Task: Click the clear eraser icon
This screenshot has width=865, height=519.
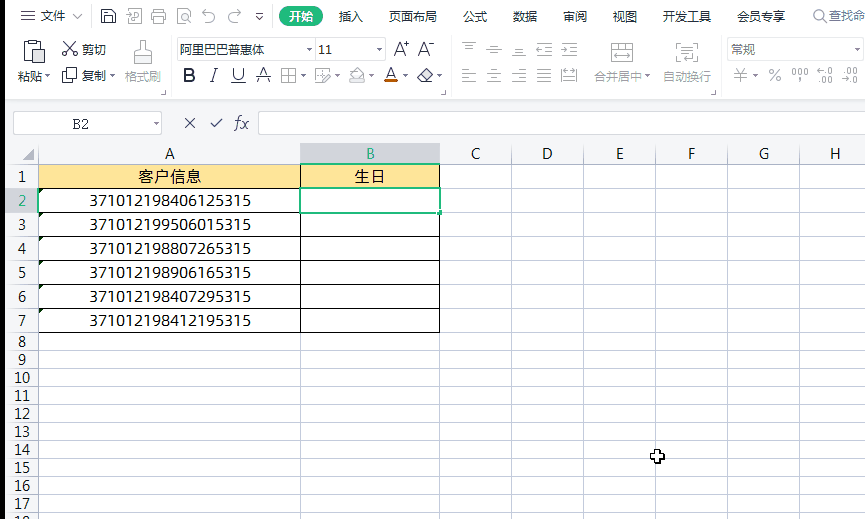Action: [425, 75]
